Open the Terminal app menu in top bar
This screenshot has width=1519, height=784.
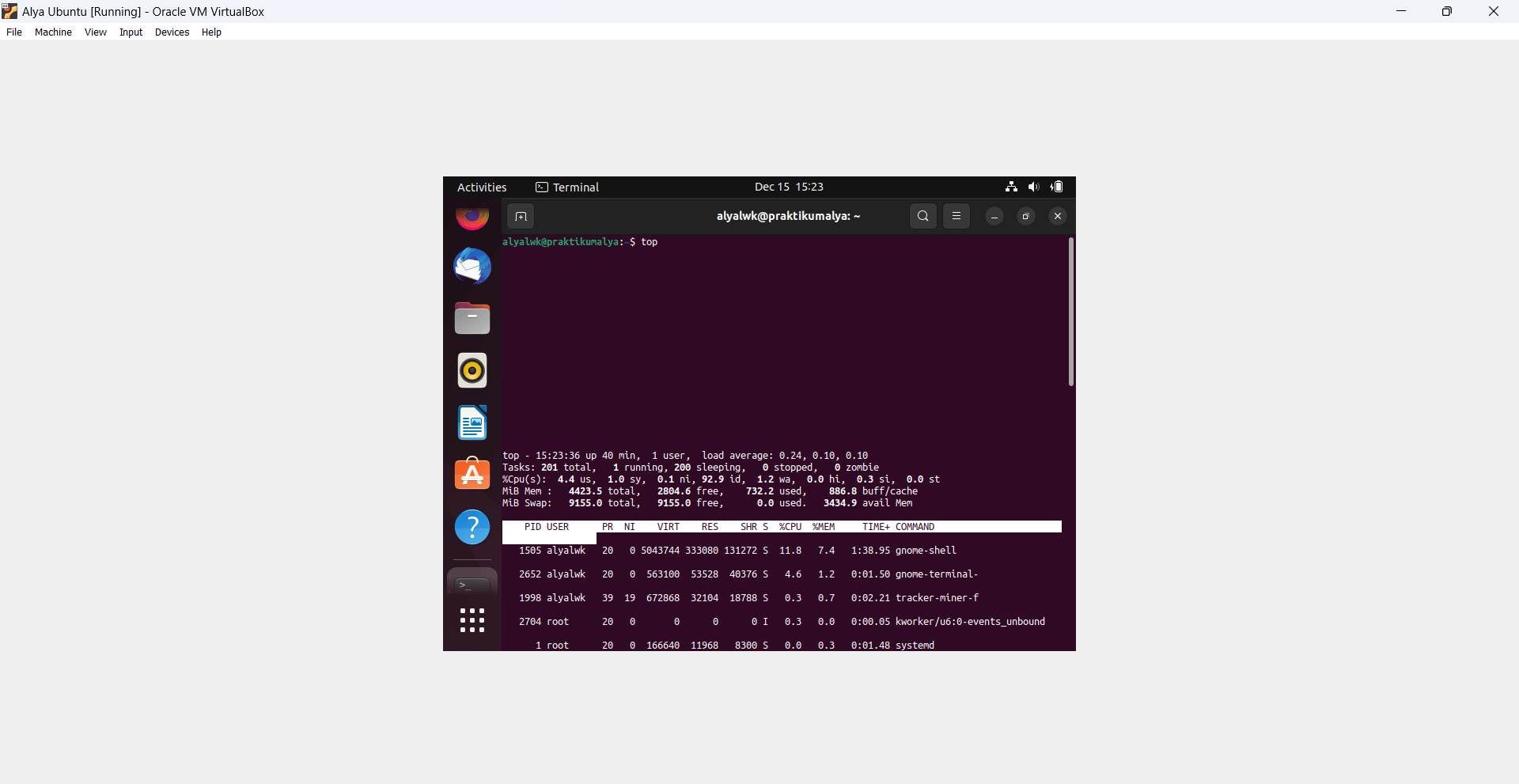click(567, 187)
